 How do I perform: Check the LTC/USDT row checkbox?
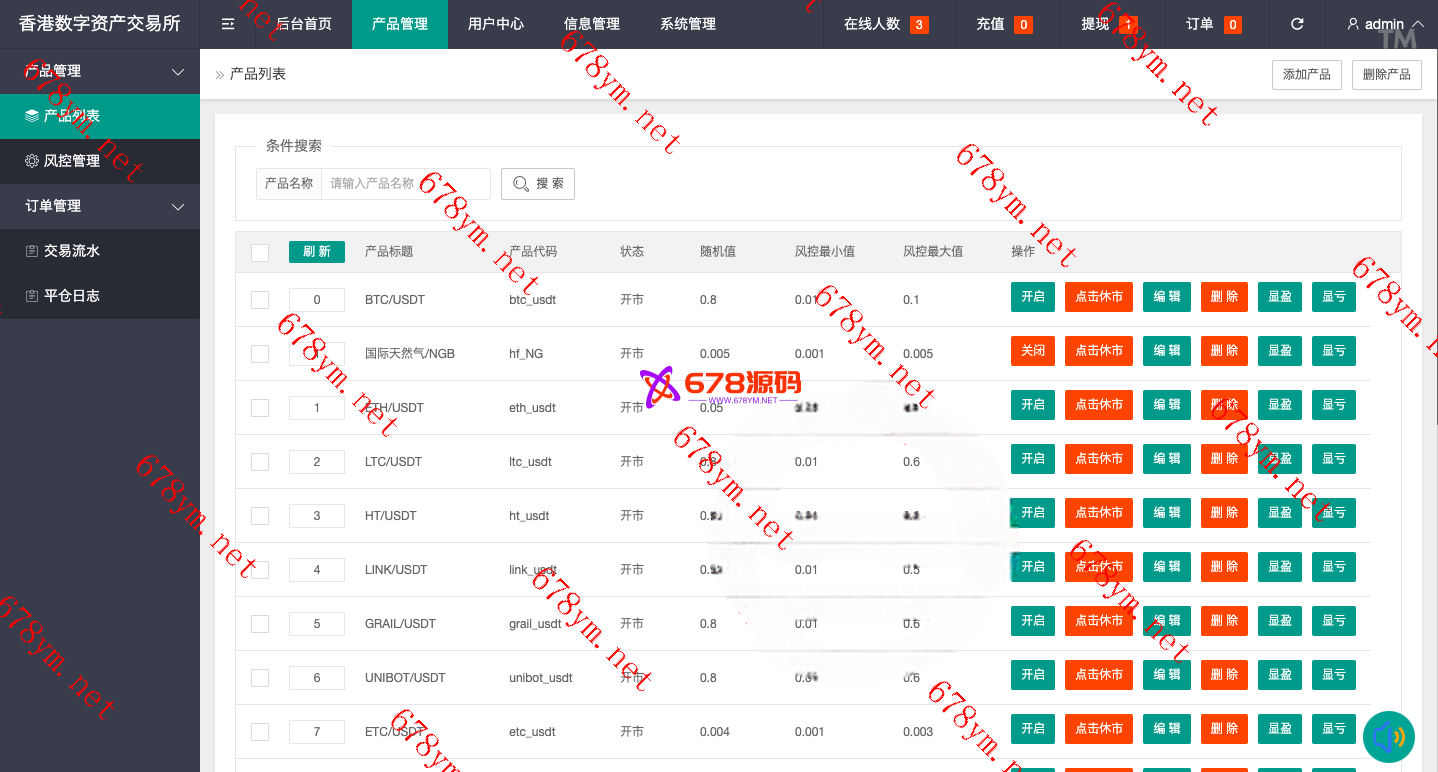(x=260, y=462)
